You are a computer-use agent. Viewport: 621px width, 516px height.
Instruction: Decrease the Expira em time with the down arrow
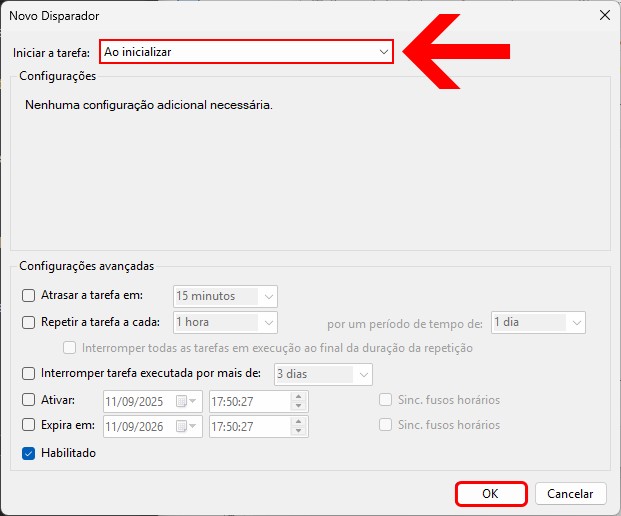click(299, 431)
